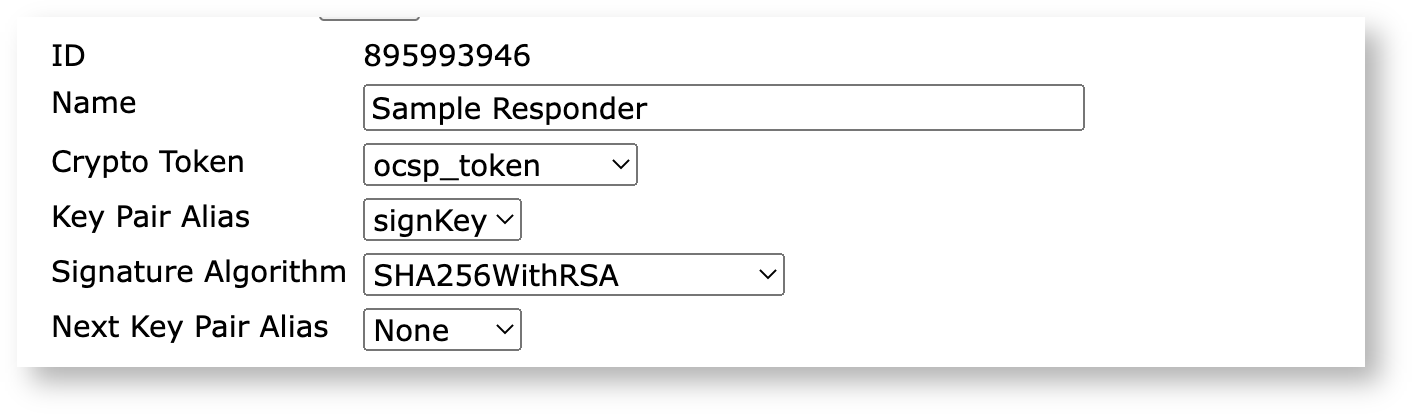1413x415 pixels.
Task: Click the chevron arrow on Crypto Token dropdown
Action: pyautogui.click(x=620, y=164)
